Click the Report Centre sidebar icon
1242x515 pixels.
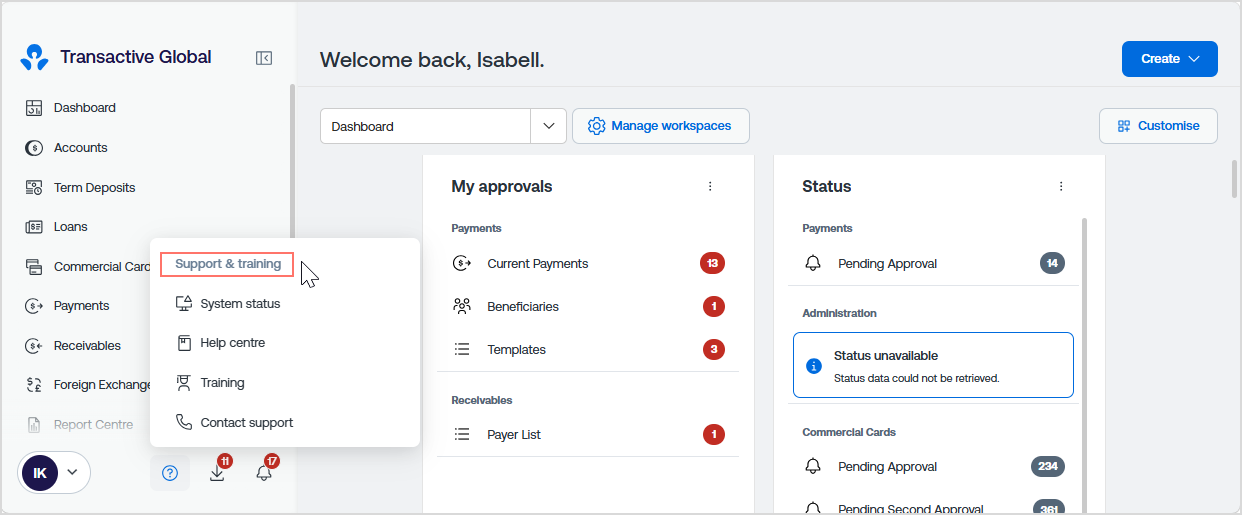pos(34,425)
